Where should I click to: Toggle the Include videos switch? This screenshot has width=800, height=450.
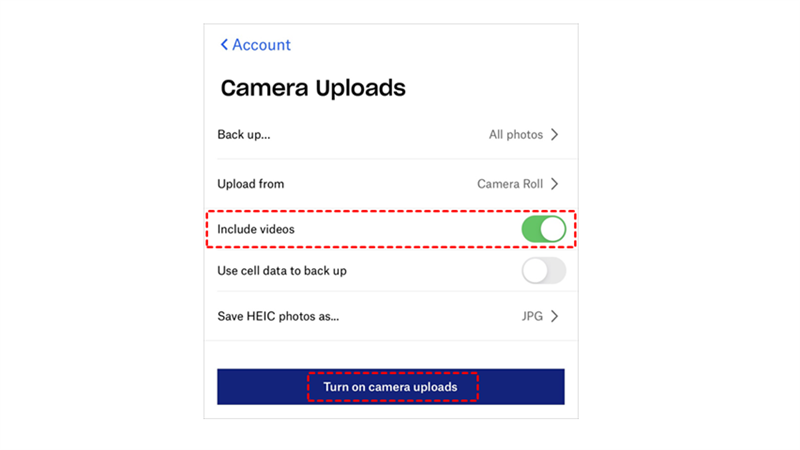pyautogui.click(x=543, y=229)
